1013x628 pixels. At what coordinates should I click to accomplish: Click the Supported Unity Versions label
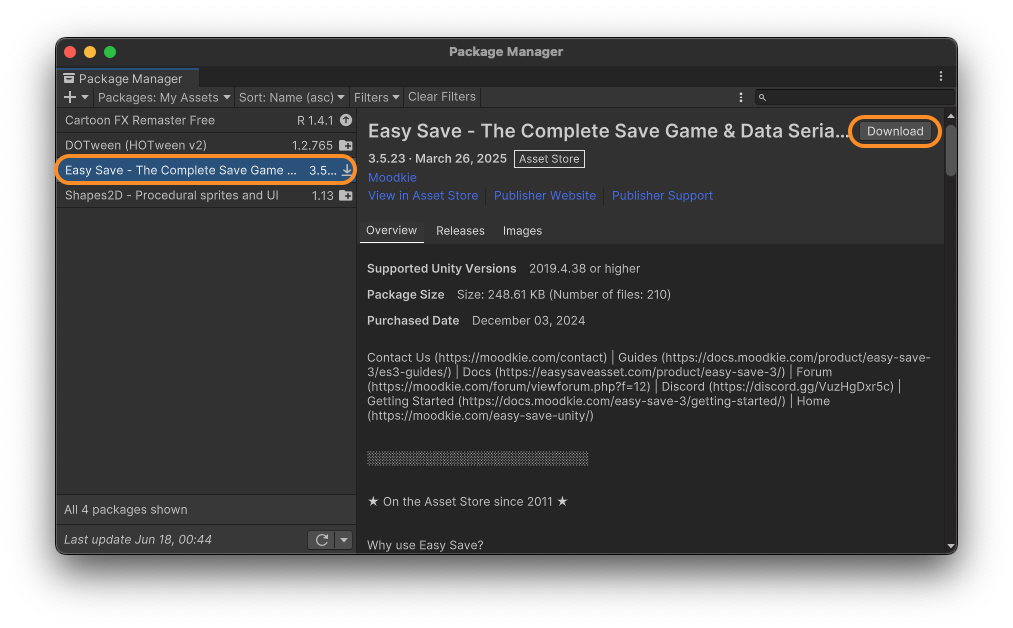[x=441, y=269]
